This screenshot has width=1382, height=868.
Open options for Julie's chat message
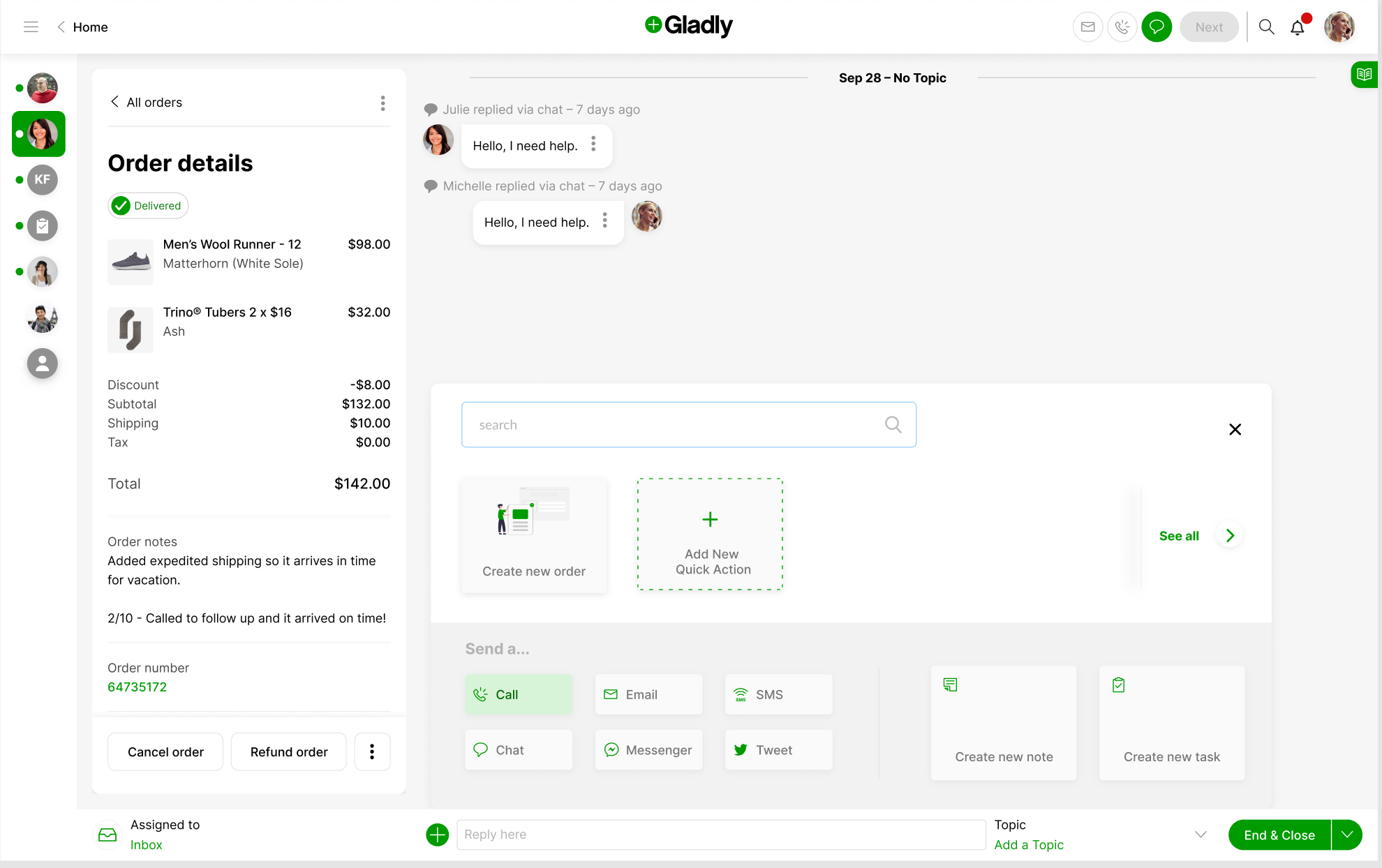click(593, 144)
